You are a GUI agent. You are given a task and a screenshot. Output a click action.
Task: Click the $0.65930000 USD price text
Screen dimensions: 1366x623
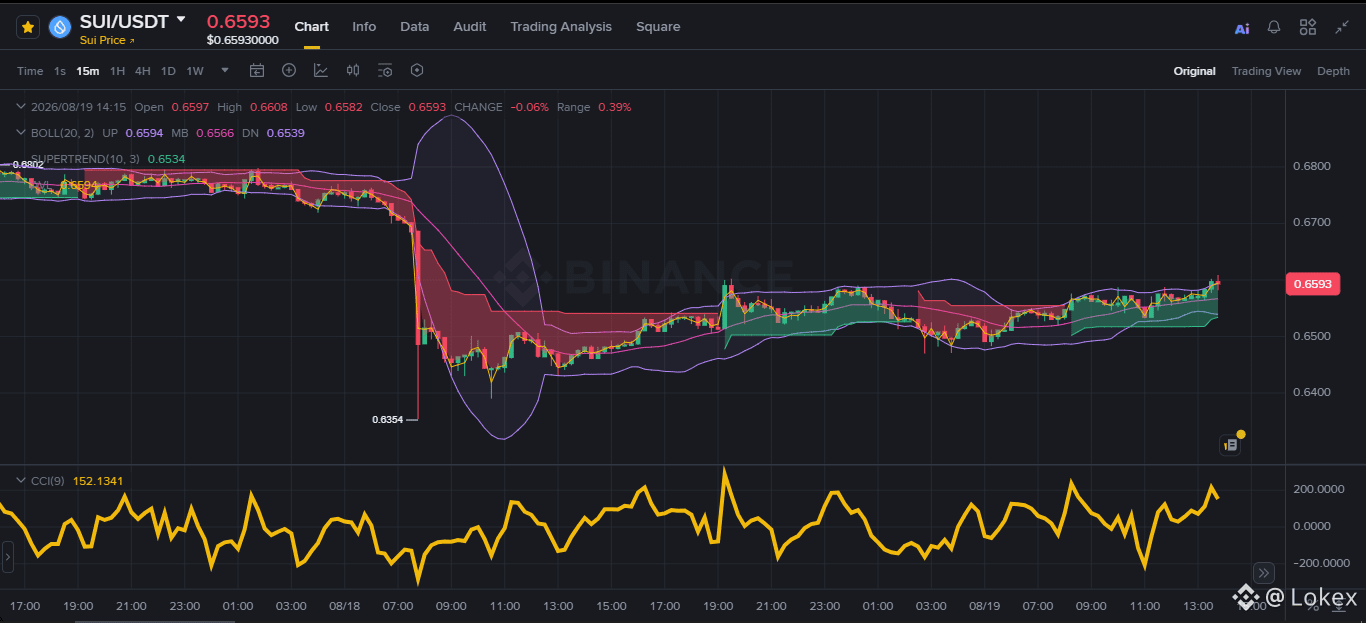pyautogui.click(x=243, y=40)
